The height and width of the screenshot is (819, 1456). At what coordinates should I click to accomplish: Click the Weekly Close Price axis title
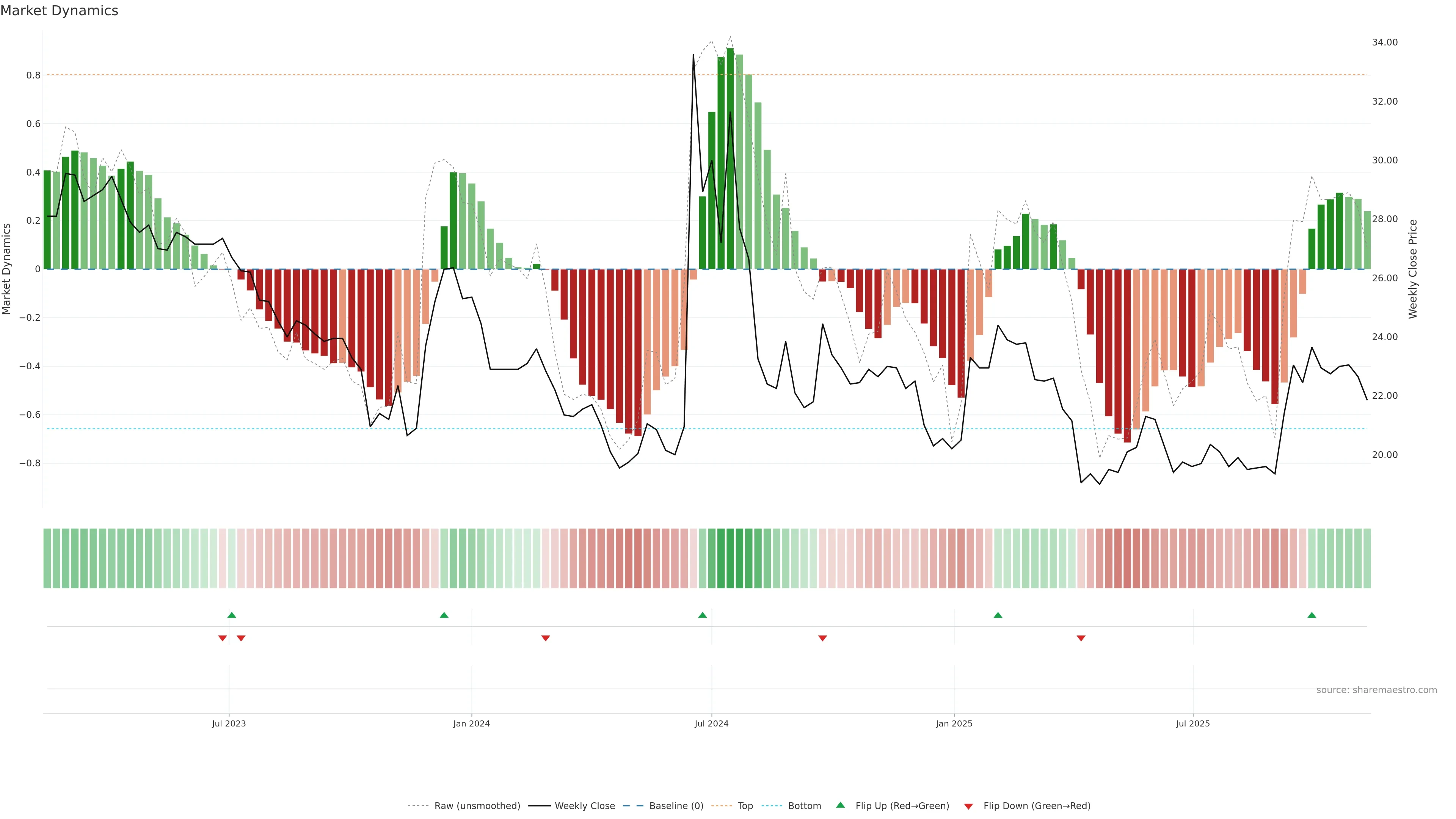[x=1412, y=269]
